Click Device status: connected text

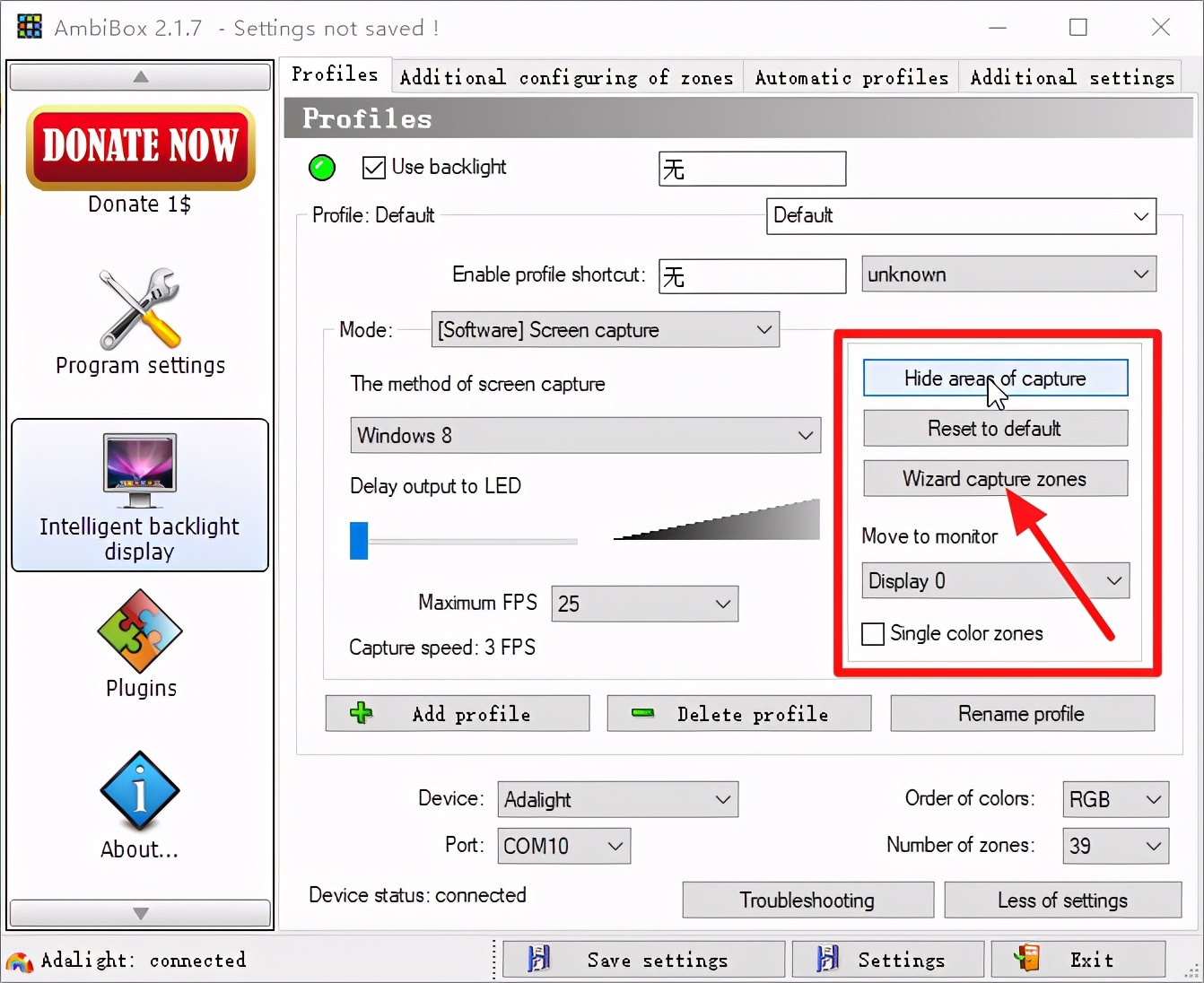coord(418,895)
